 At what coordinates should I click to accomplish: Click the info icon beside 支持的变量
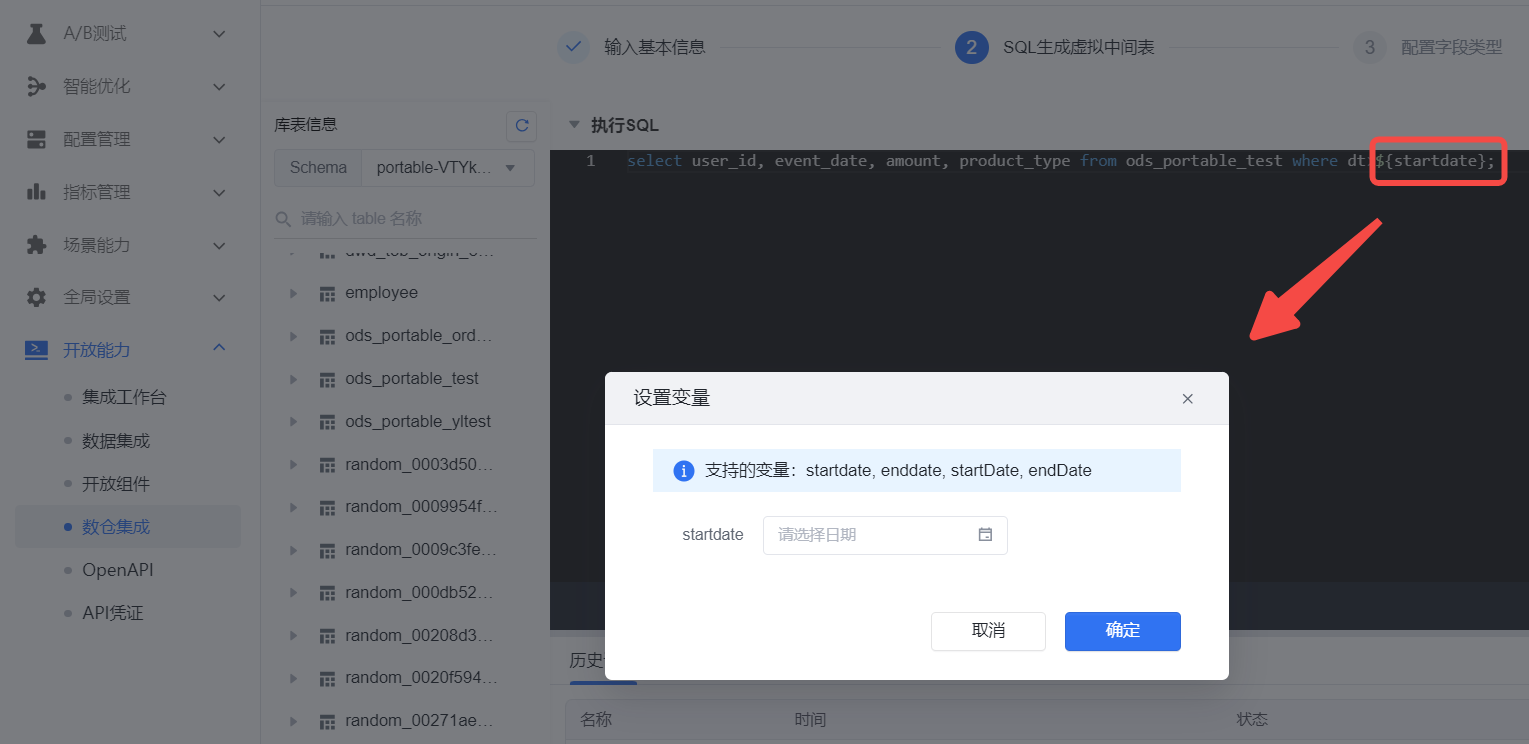(x=684, y=470)
